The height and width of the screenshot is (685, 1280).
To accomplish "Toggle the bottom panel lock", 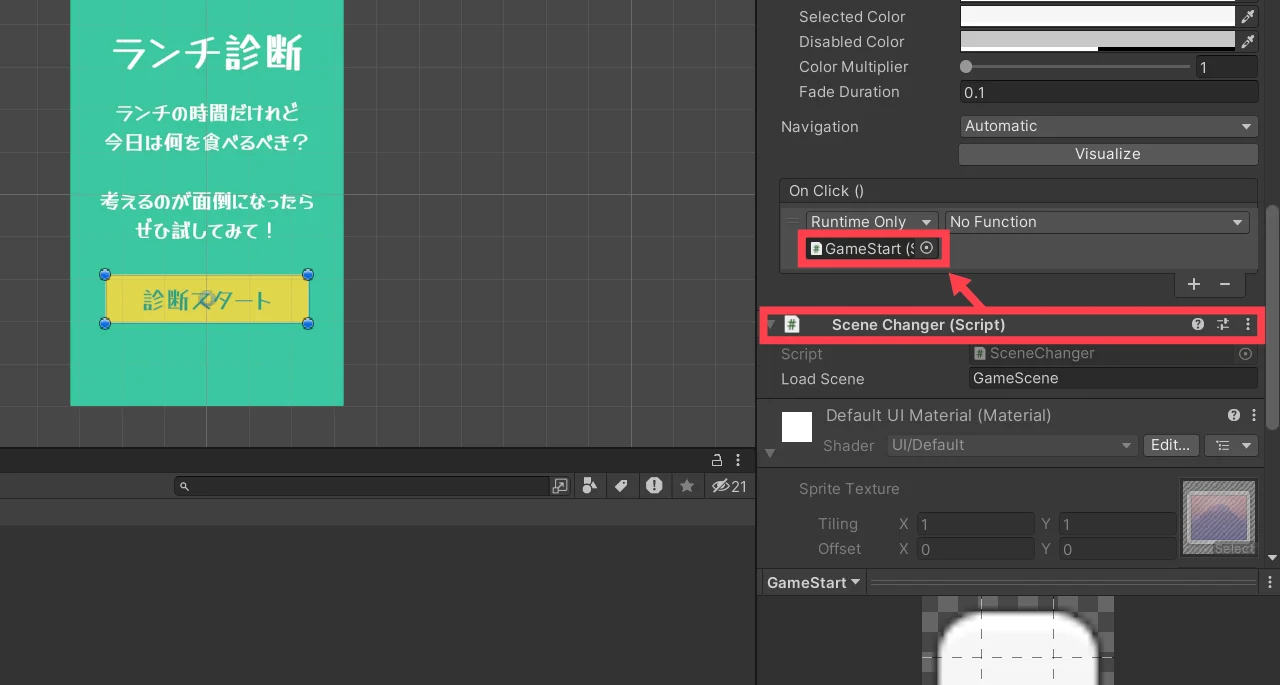I will (x=716, y=460).
